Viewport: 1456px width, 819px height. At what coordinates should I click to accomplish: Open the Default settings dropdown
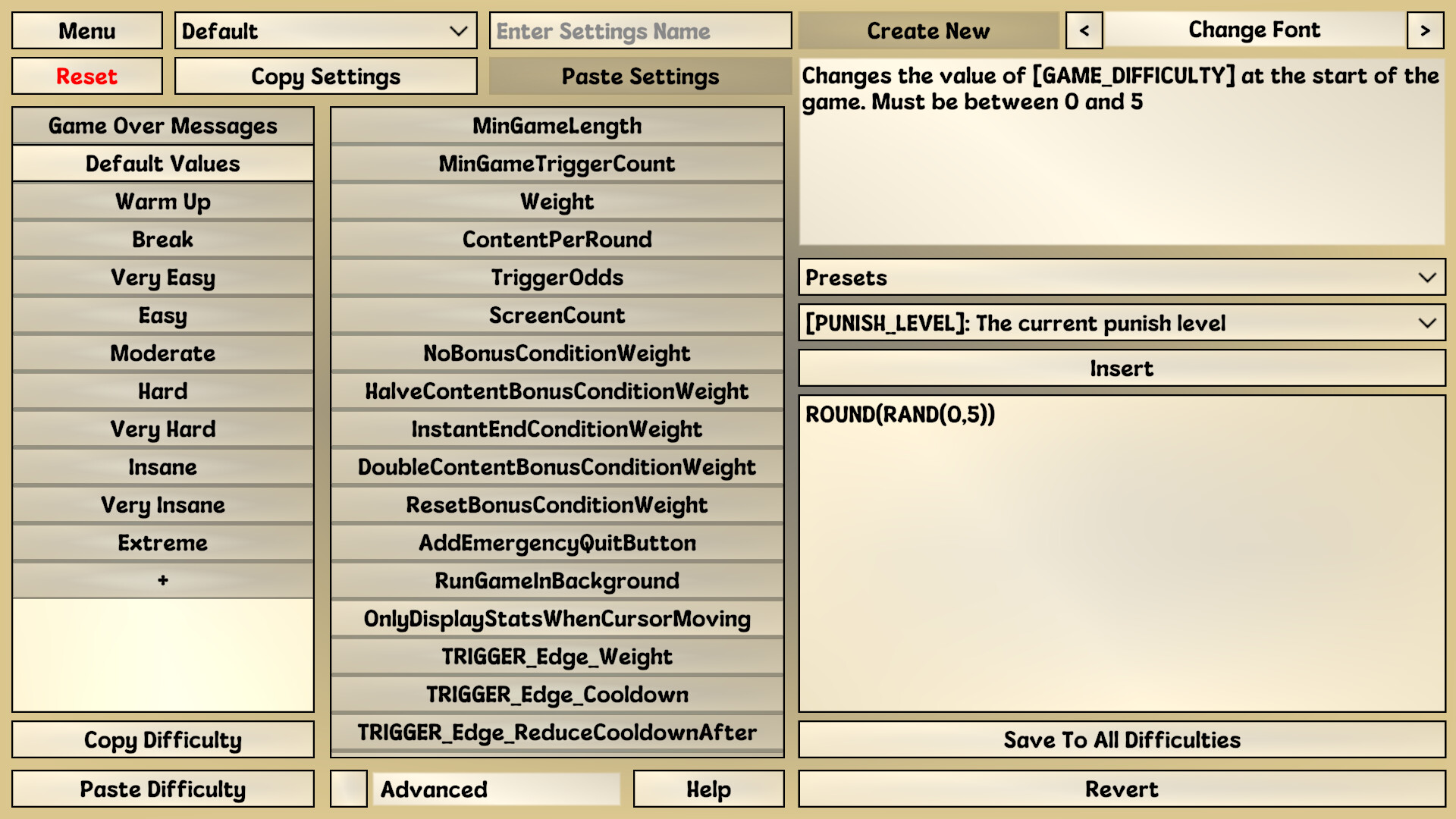tap(325, 30)
